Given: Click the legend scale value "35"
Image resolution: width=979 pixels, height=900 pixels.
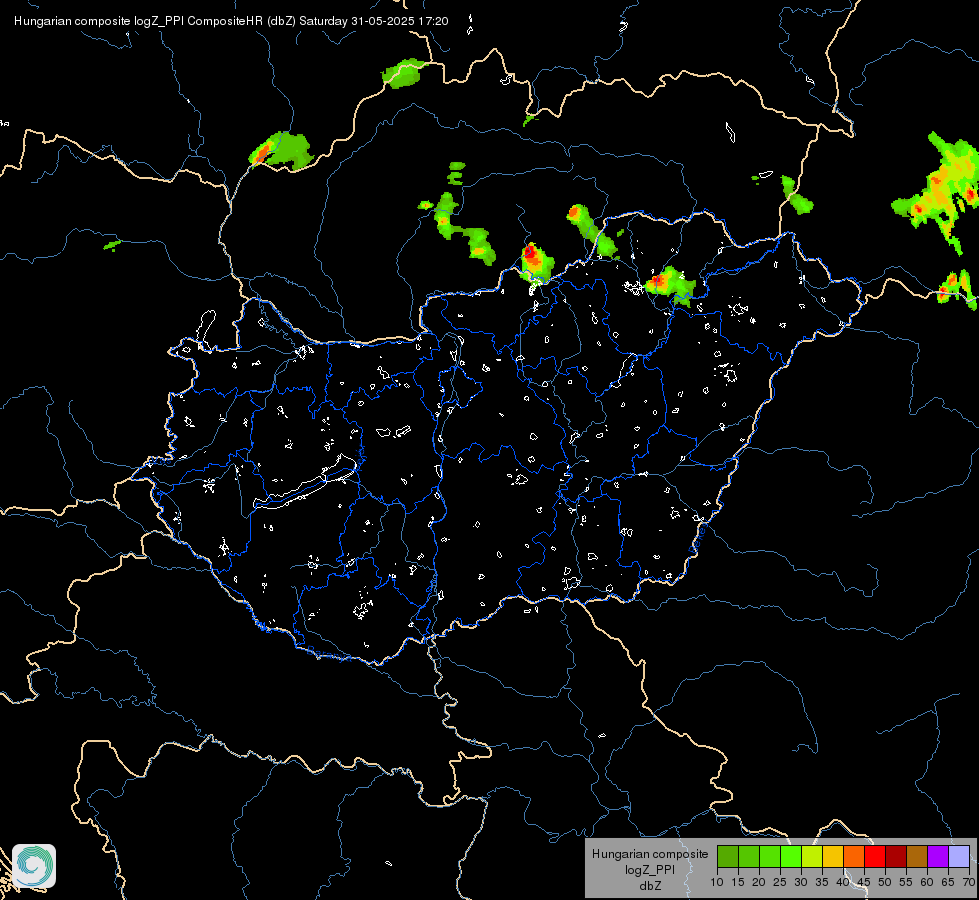Looking at the screenshot, I should pos(822,883).
